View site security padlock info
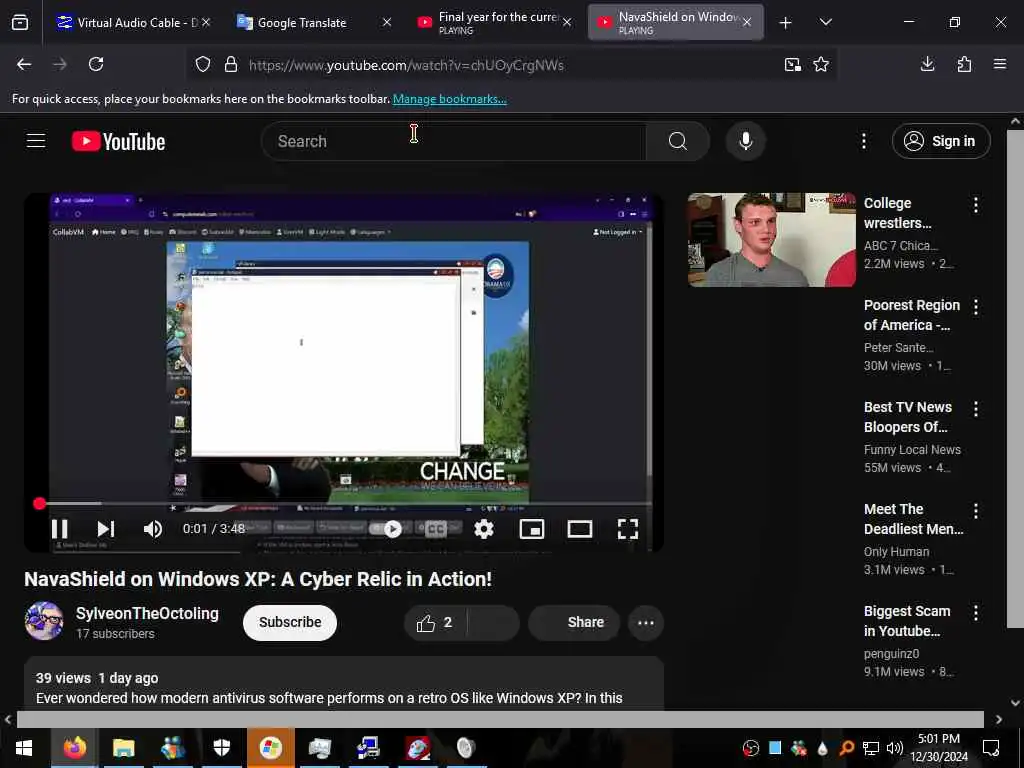Viewport: 1024px width, 768px height. click(x=231, y=65)
